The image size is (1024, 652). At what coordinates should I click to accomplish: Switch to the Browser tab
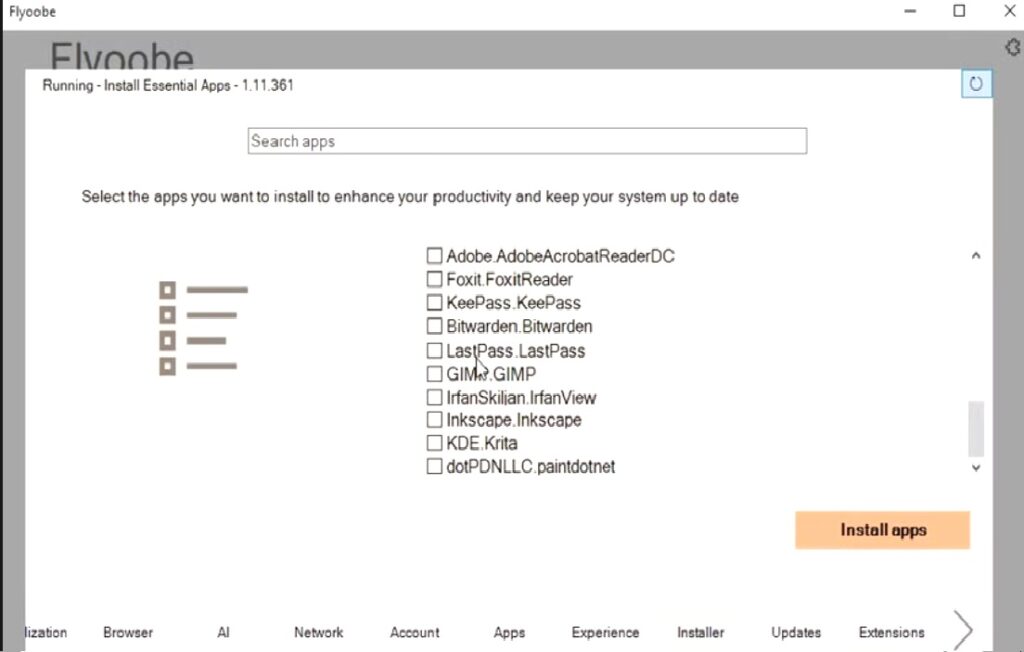click(x=128, y=632)
